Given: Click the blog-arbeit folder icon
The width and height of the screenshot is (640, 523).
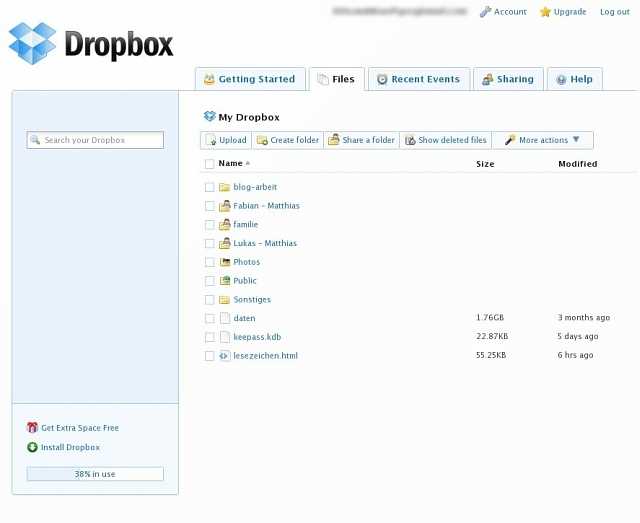Looking at the screenshot, I should (224, 187).
